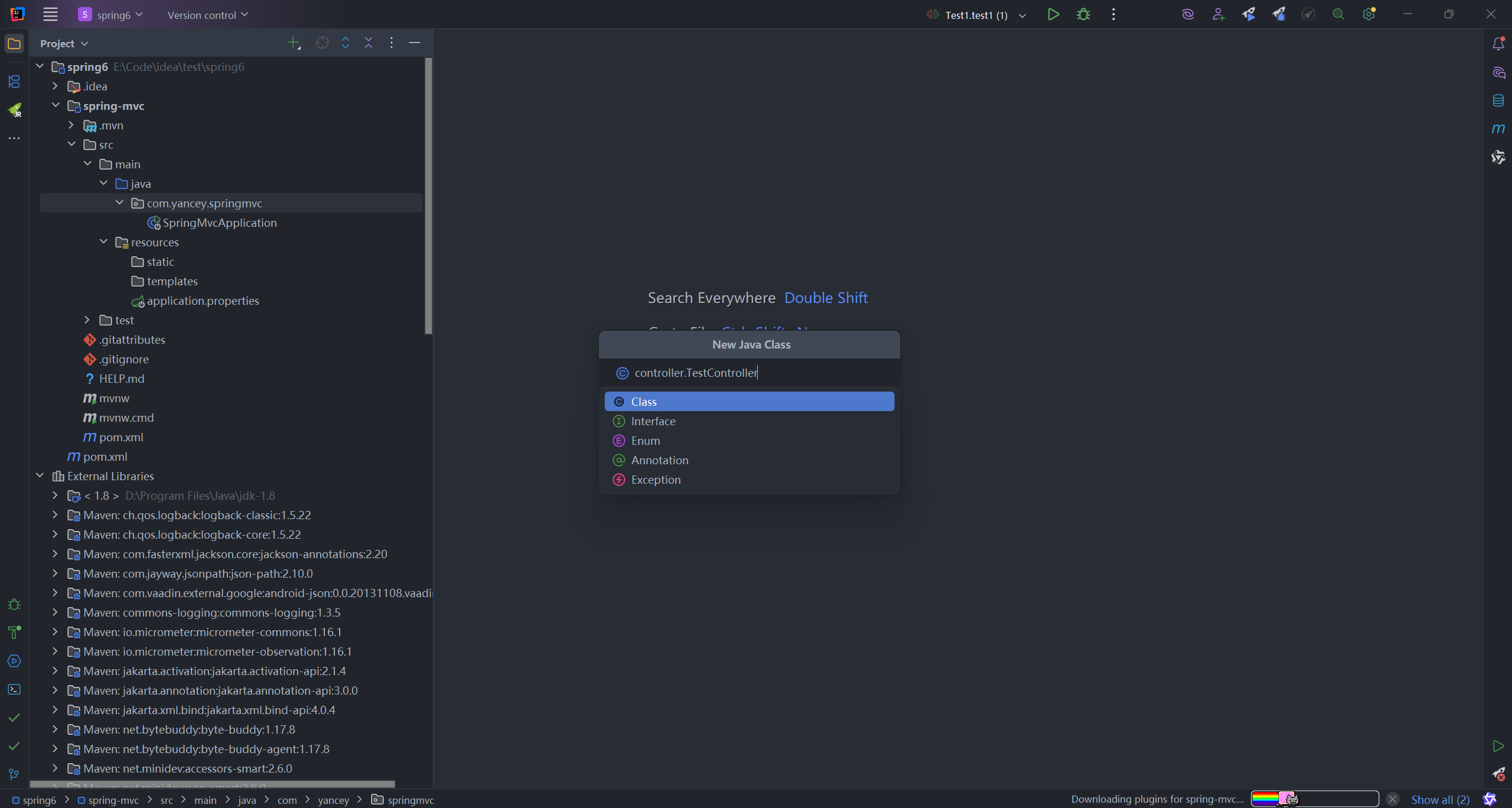The height and width of the screenshot is (808, 1512).
Task: Click the plugin download progress bar
Action: (1315, 799)
